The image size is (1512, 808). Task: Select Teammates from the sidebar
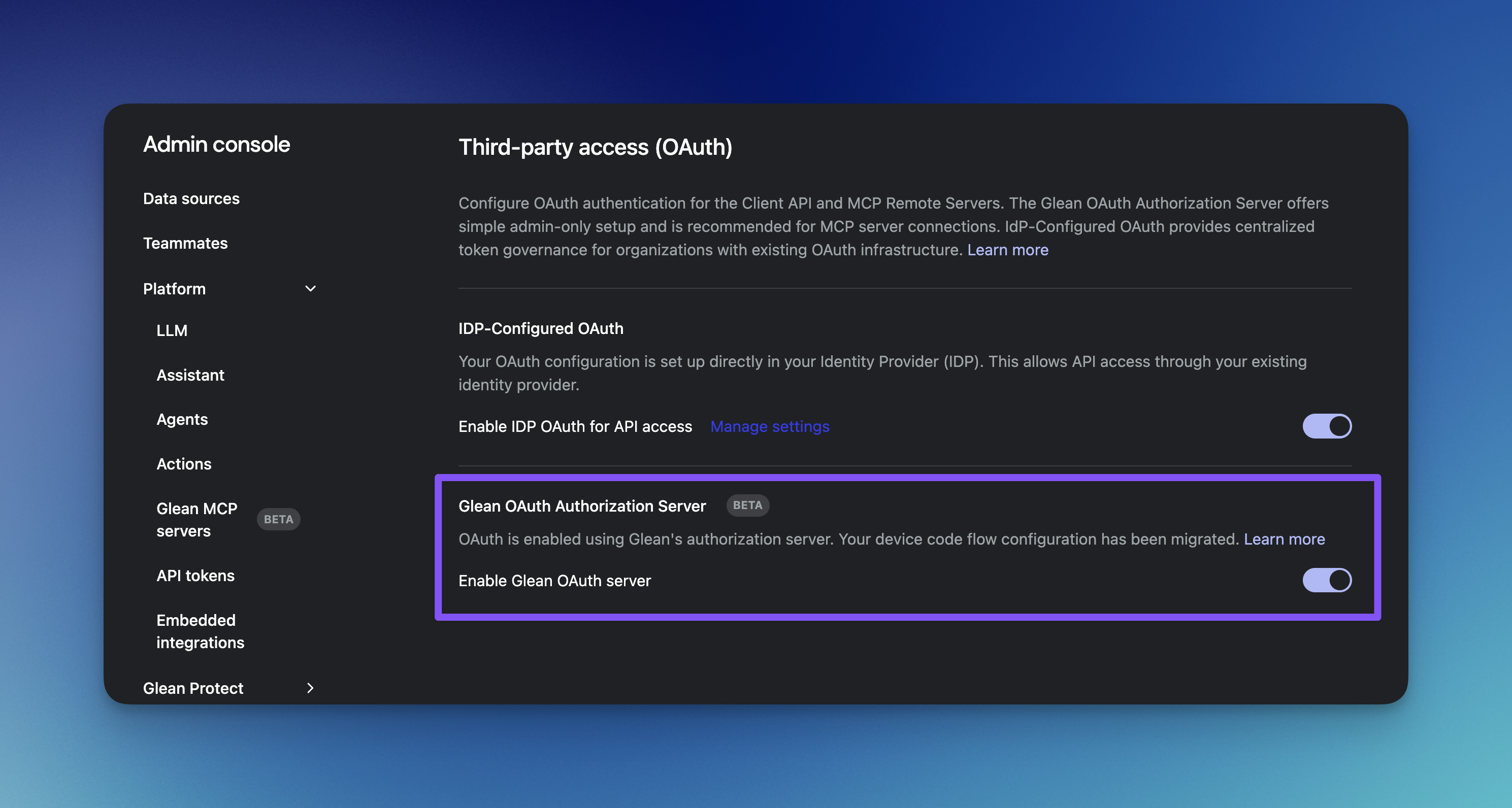pos(185,244)
